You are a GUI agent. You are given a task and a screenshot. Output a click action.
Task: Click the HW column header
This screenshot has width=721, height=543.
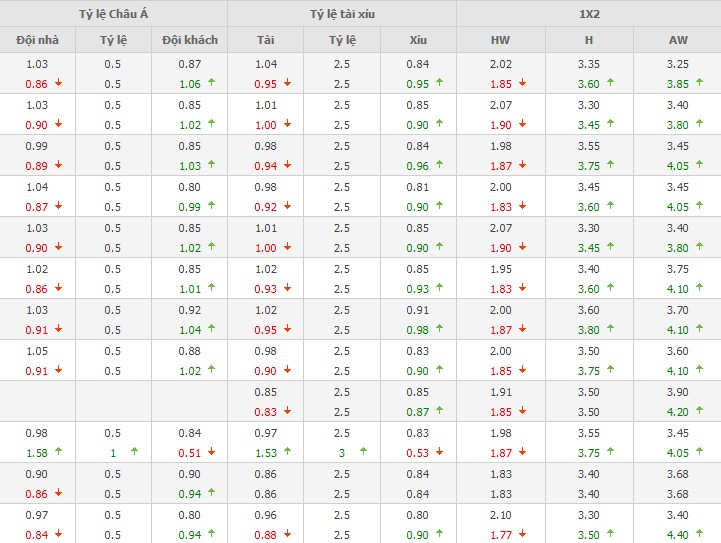coord(500,40)
